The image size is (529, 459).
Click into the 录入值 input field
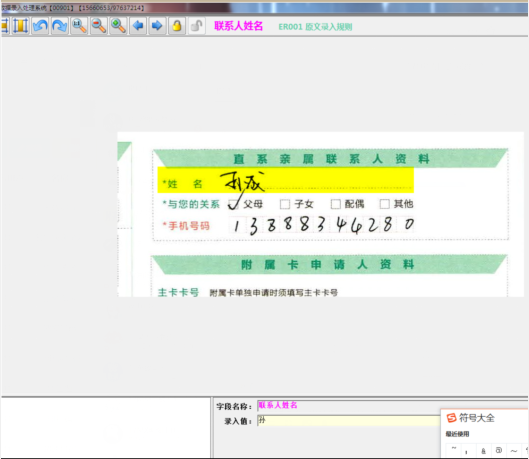pyautogui.click(x=349, y=421)
